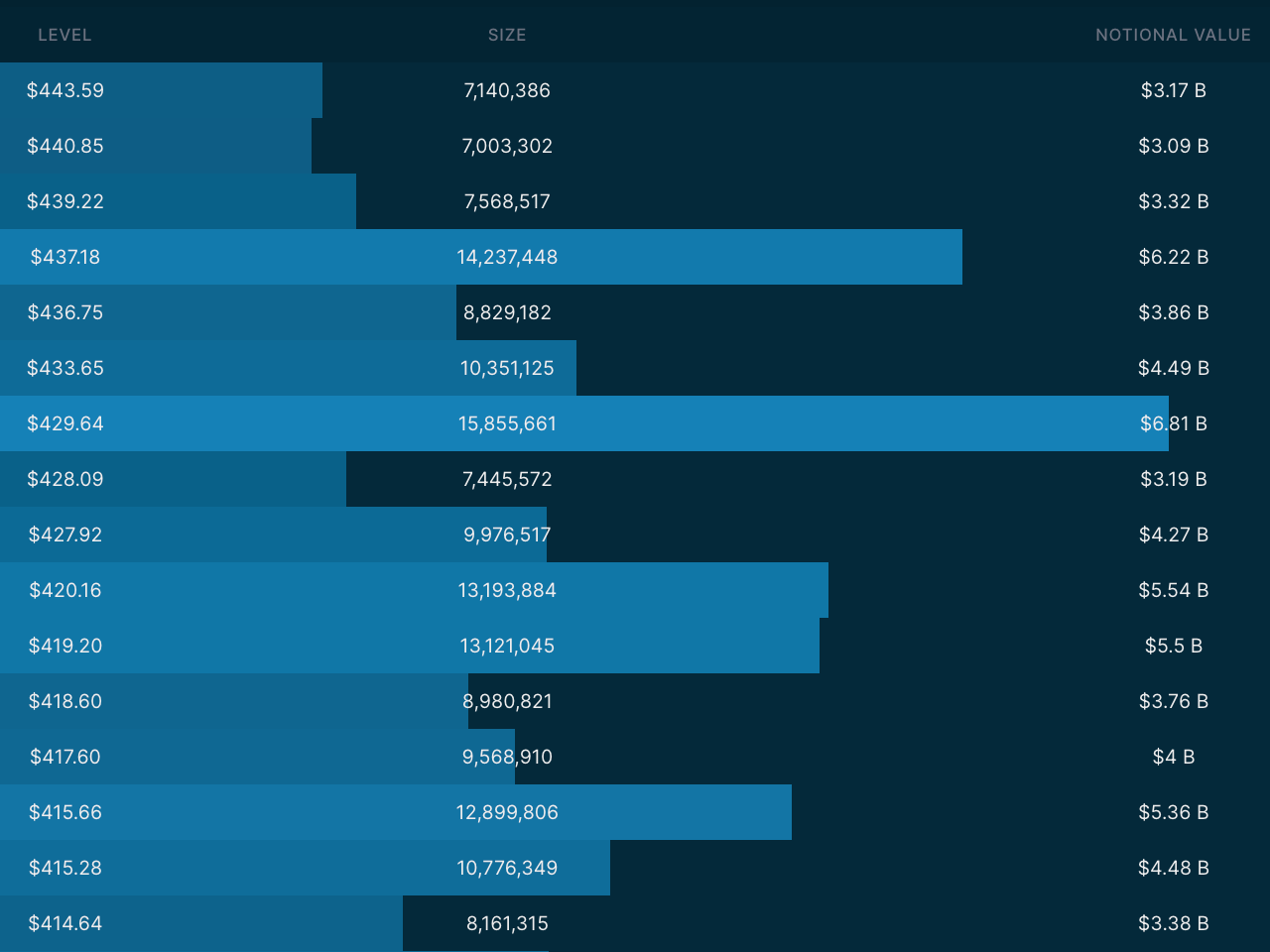This screenshot has height=952, width=1270.
Task: Select the $415.28 level cell
Action: click(65, 868)
